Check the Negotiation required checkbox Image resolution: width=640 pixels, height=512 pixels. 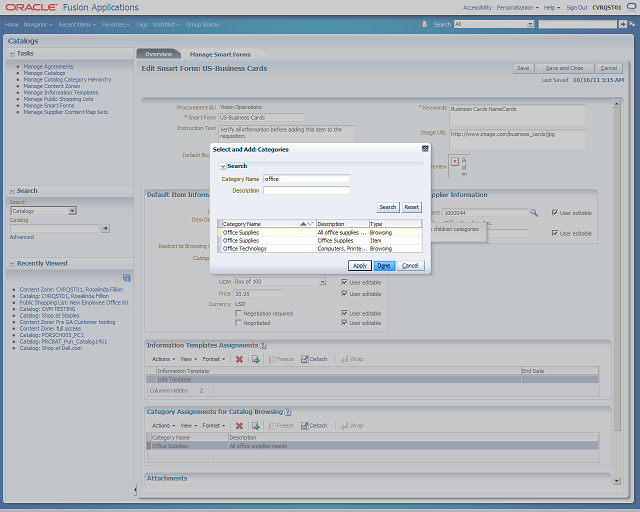click(x=238, y=313)
